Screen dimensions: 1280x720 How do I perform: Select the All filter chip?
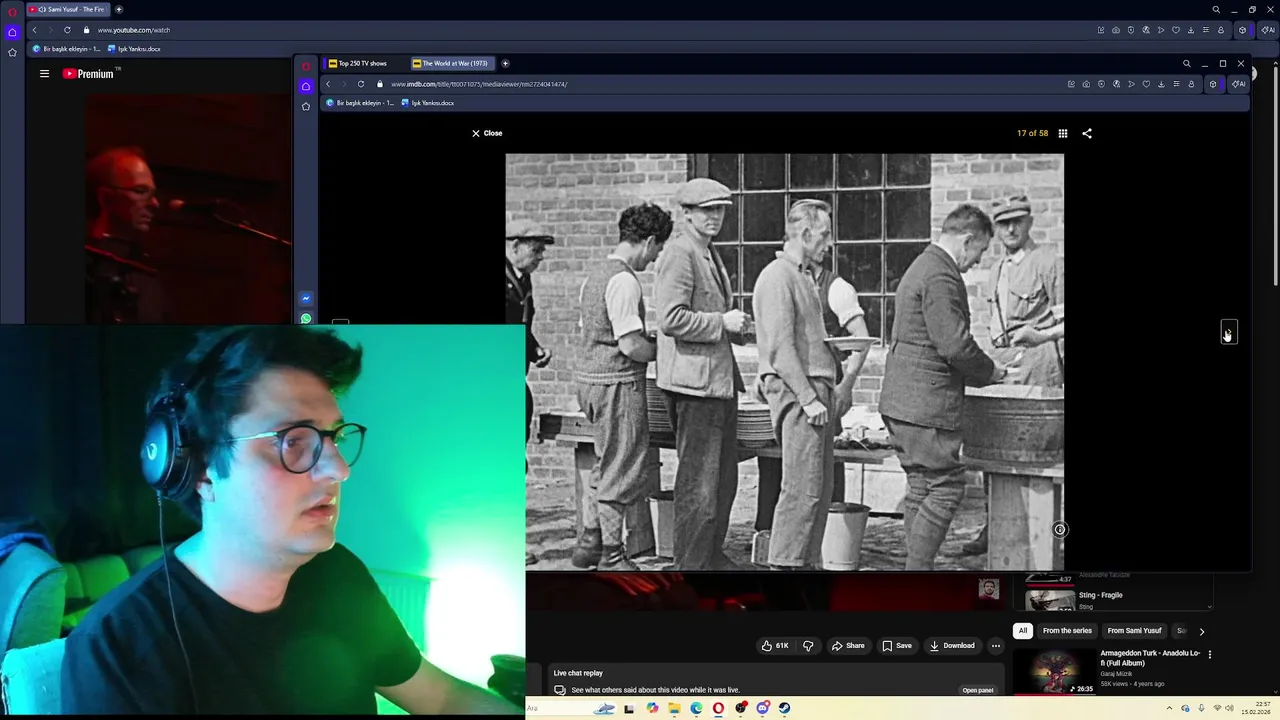pyautogui.click(x=1022, y=631)
